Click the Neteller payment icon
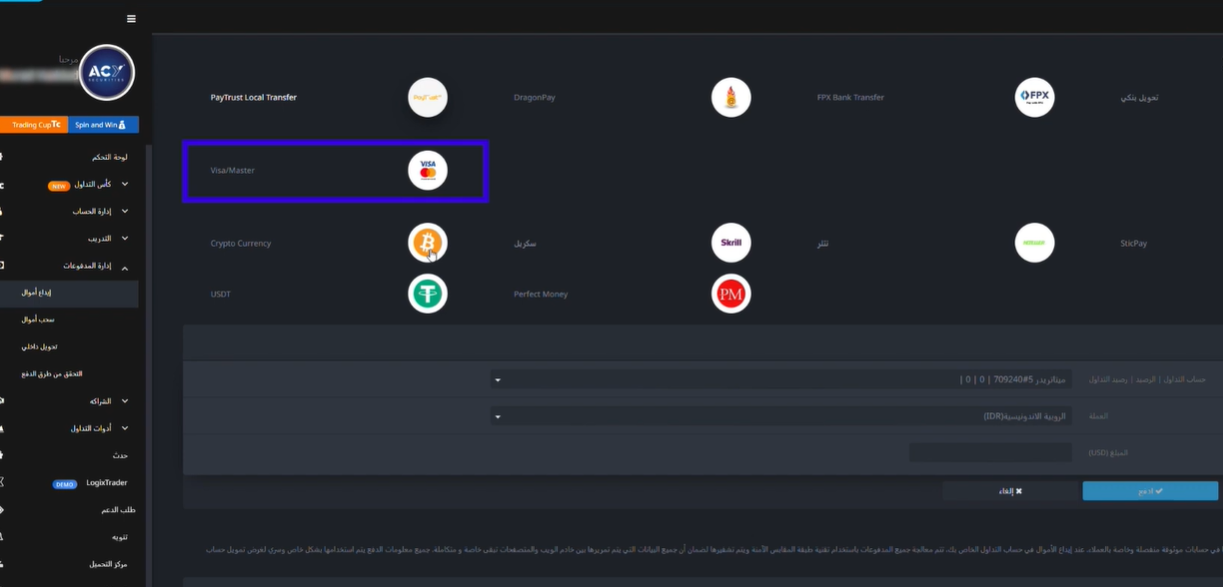Screen dimensions: 1223x587 point(1034,243)
